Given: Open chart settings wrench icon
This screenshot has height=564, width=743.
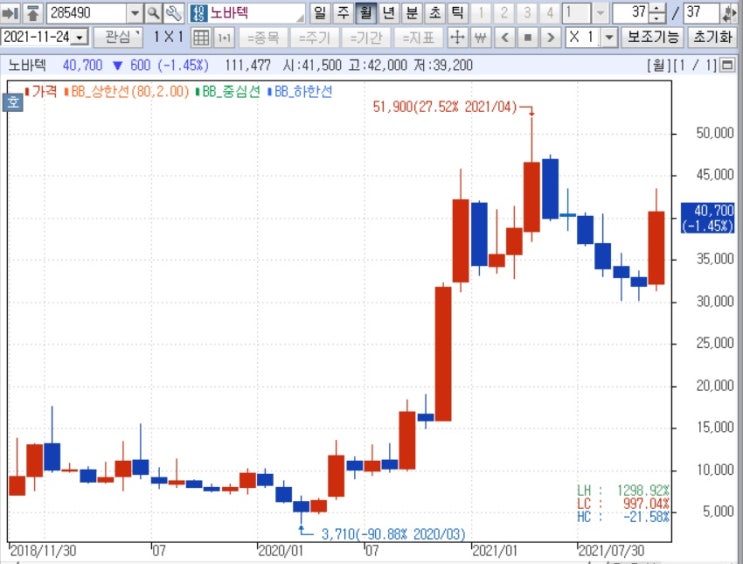Looking at the screenshot, I should pyautogui.click(x=174, y=13).
